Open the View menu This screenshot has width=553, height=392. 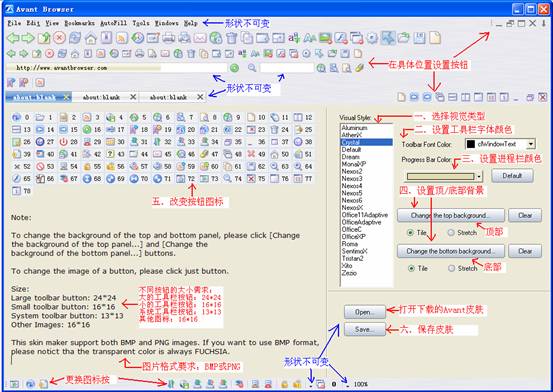[x=52, y=23]
